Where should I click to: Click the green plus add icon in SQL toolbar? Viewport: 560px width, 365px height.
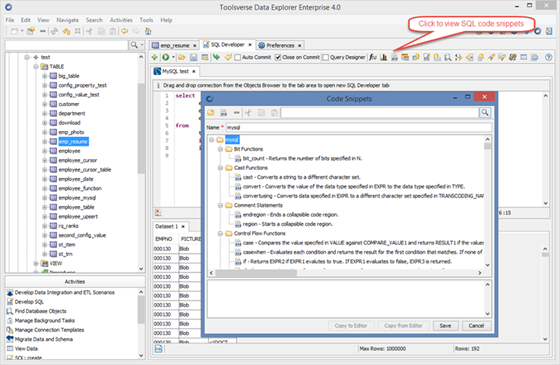point(155,57)
